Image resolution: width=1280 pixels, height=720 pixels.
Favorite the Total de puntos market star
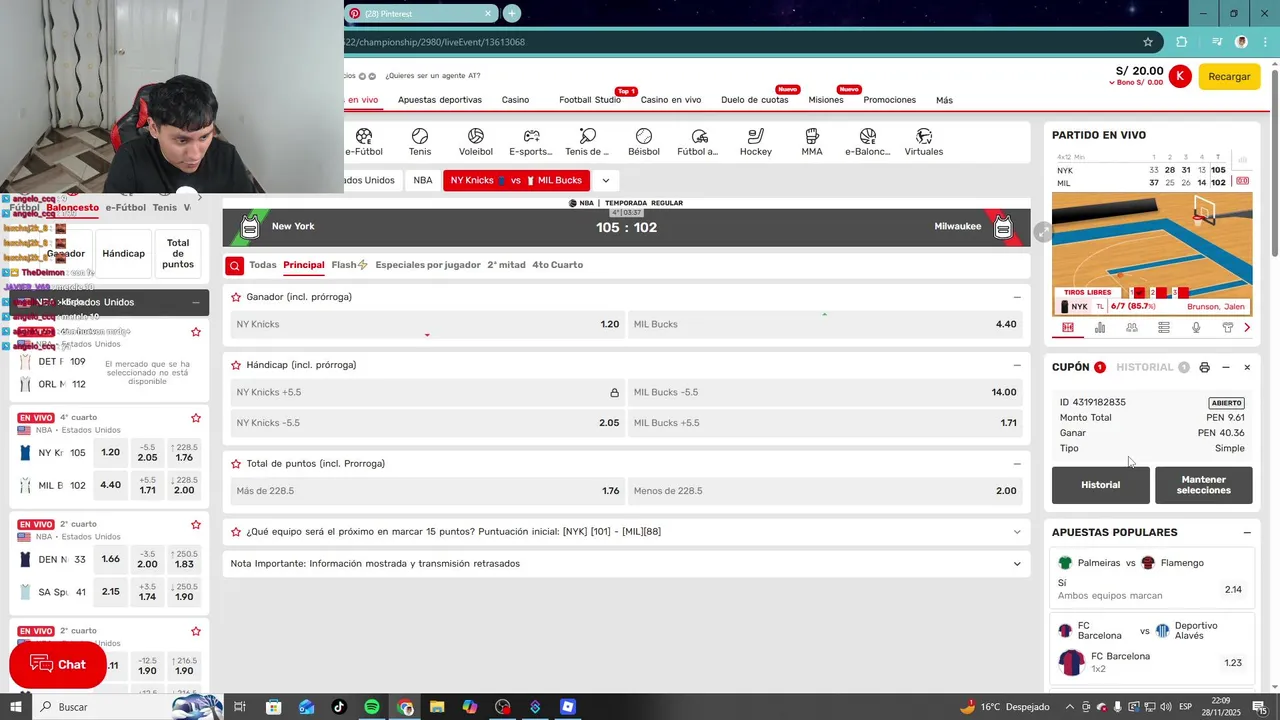[236, 464]
